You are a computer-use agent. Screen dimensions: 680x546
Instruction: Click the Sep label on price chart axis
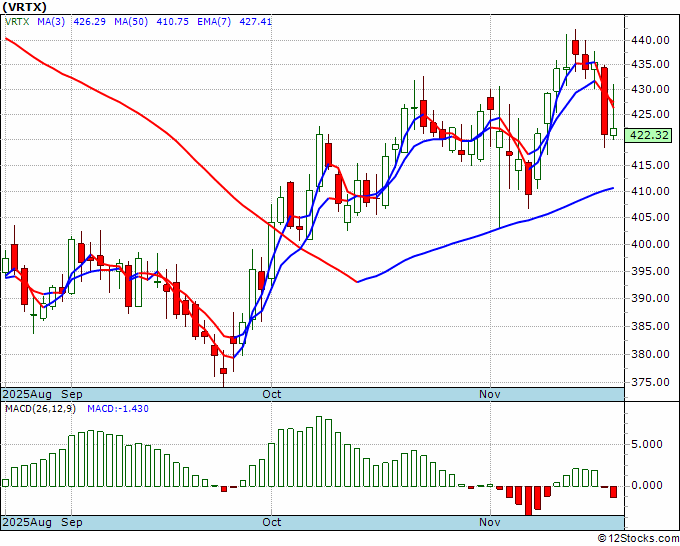(72, 394)
